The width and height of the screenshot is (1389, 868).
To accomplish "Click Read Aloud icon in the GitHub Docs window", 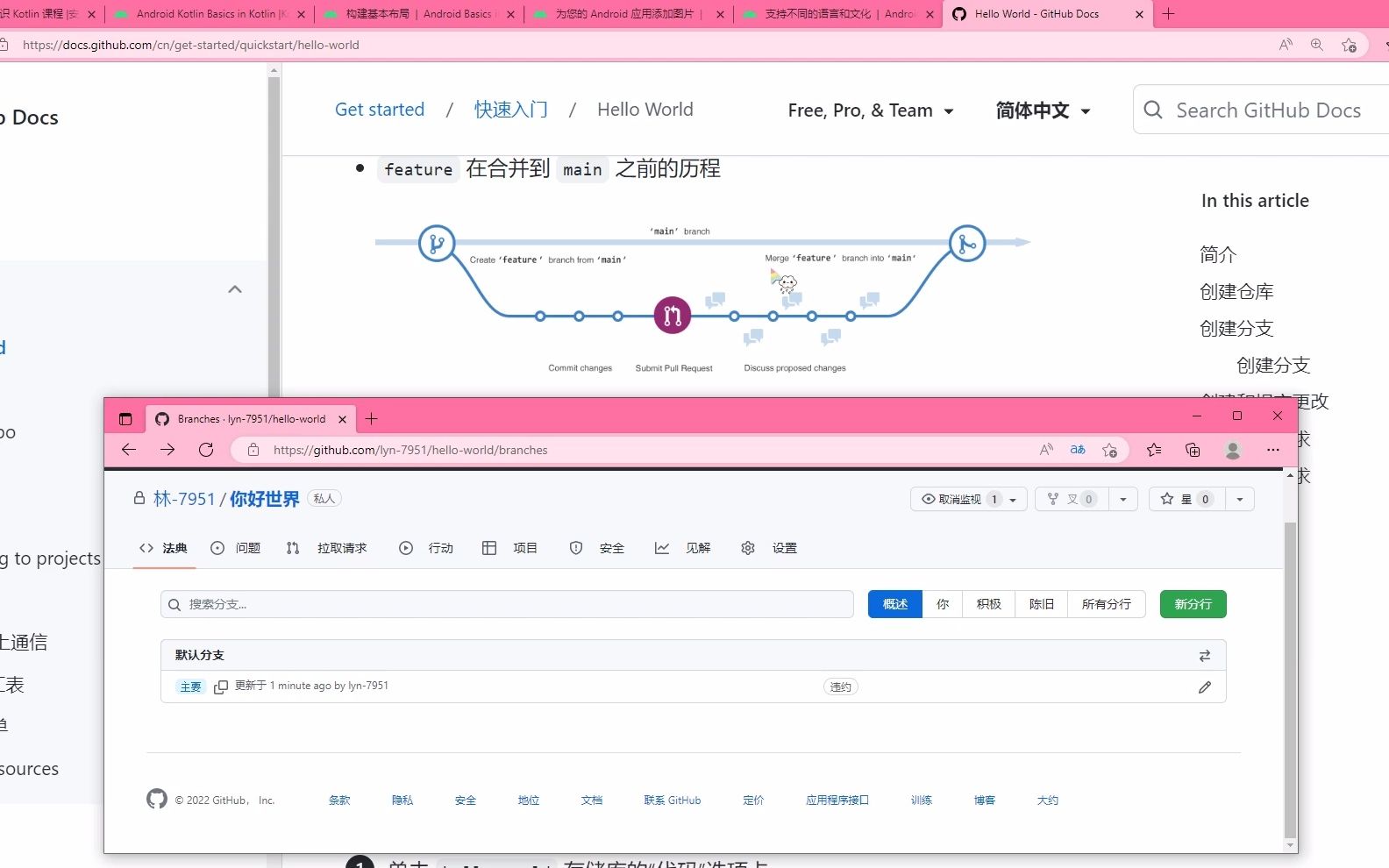I will (x=1286, y=45).
